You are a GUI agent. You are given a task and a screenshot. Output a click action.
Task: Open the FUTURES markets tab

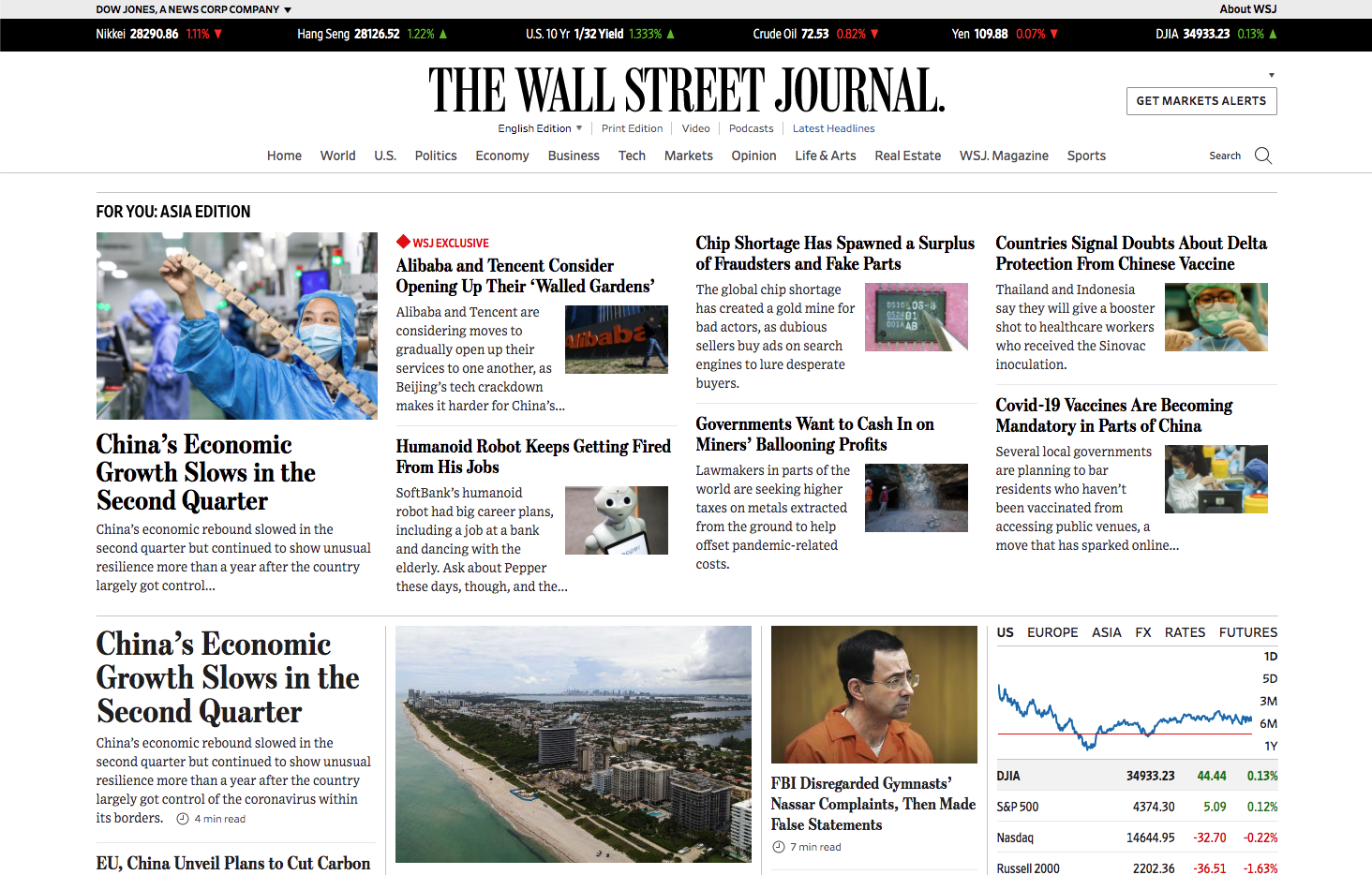(1248, 632)
